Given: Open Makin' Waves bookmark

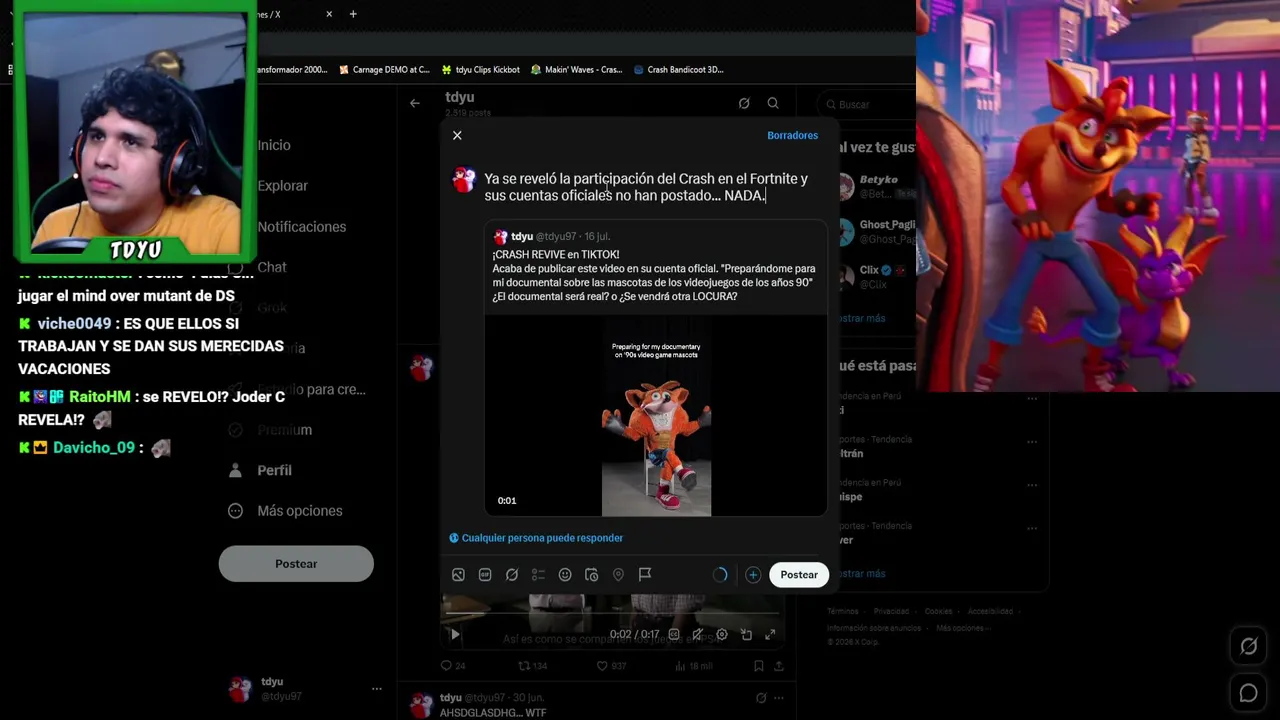Looking at the screenshot, I should tap(577, 70).
